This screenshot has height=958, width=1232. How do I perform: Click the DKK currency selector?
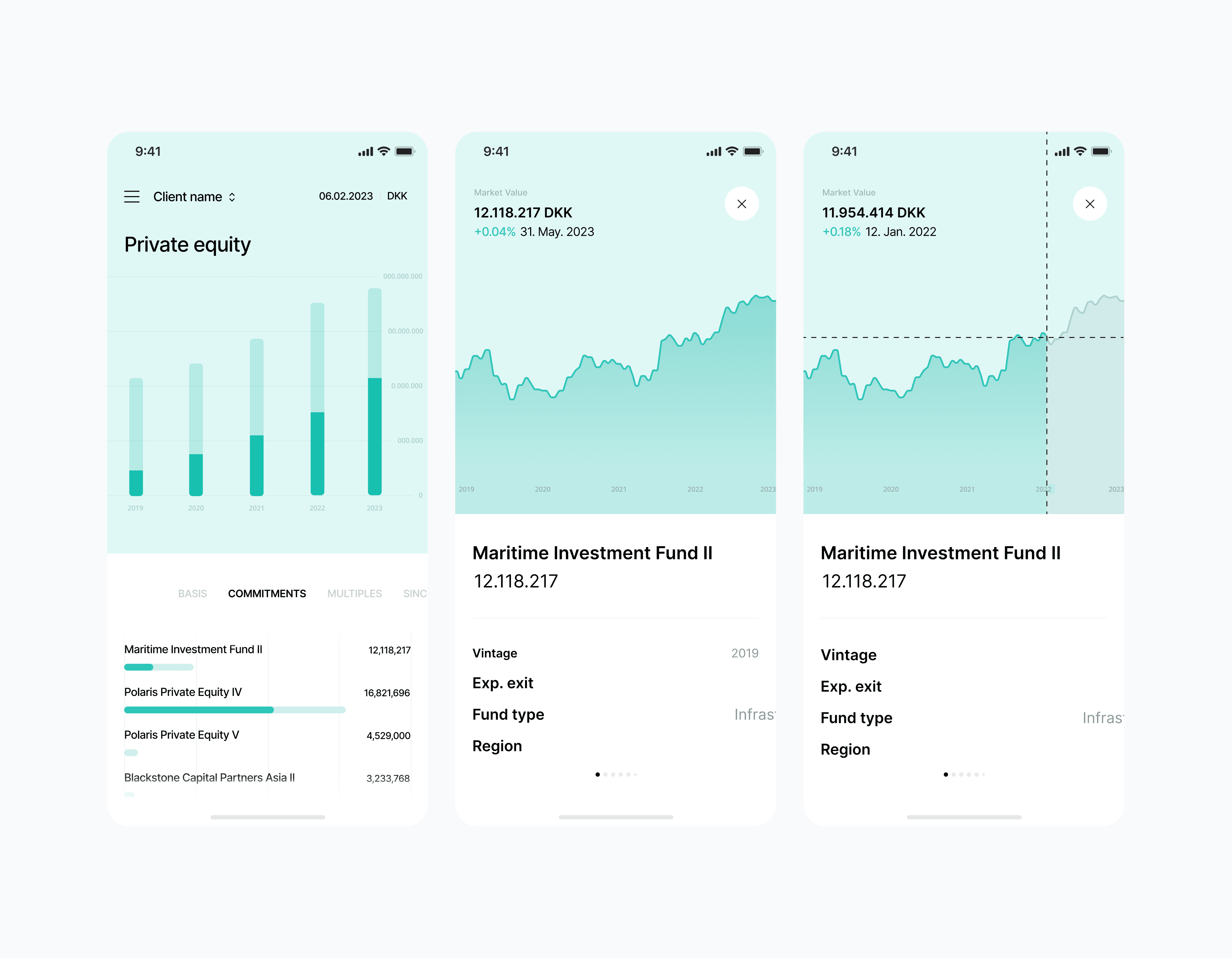[x=397, y=196]
